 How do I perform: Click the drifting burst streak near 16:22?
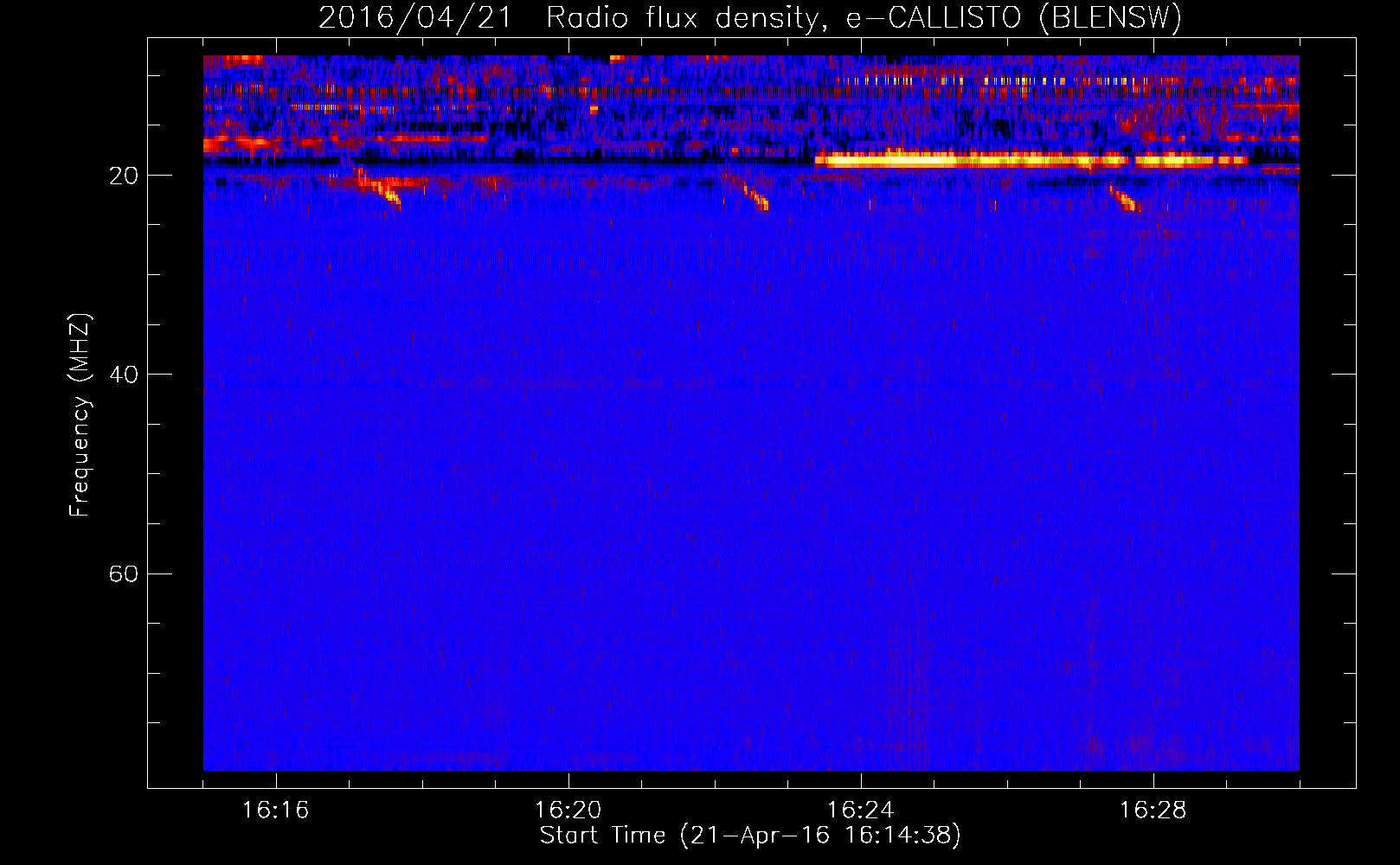[x=755, y=196]
